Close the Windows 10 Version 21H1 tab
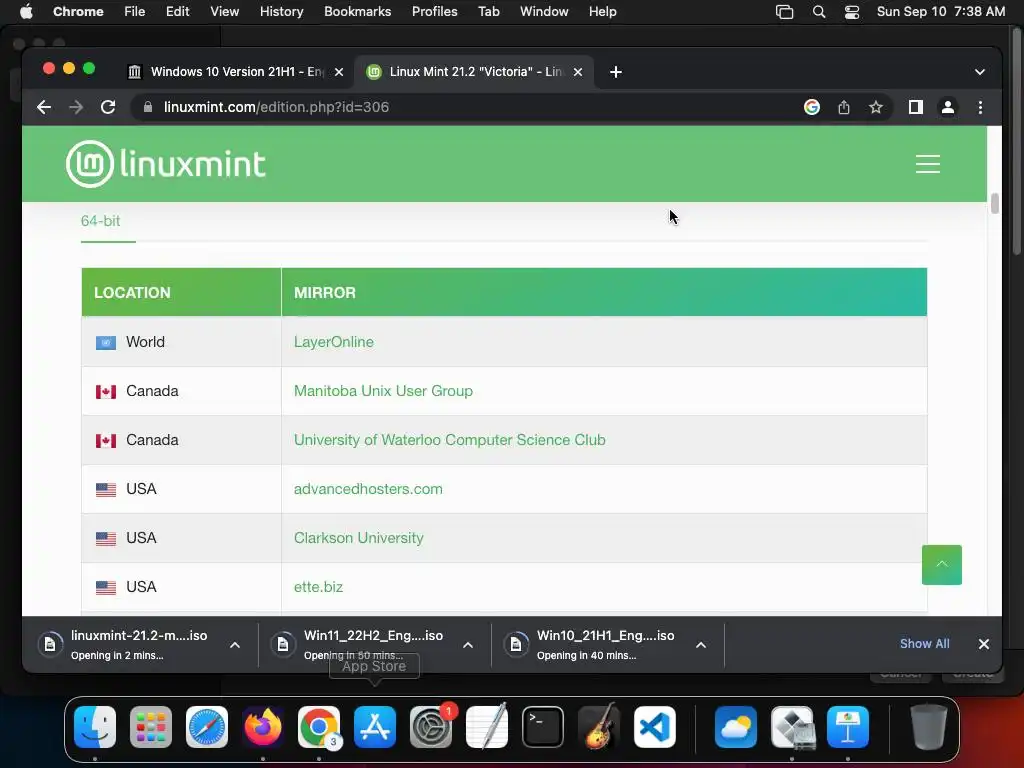The height and width of the screenshot is (768, 1024). 339,72
